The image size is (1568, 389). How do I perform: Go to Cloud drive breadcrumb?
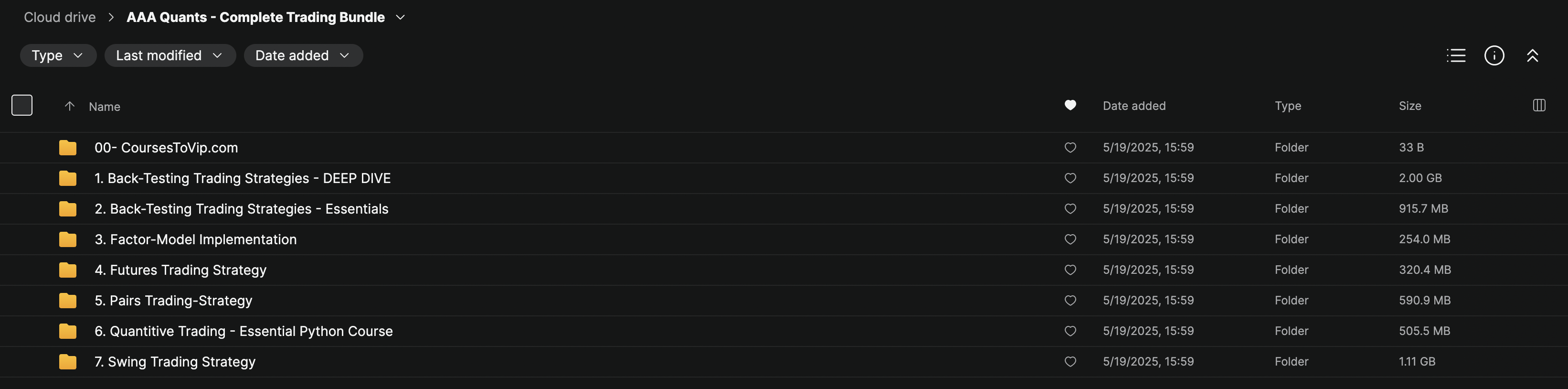(60, 18)
